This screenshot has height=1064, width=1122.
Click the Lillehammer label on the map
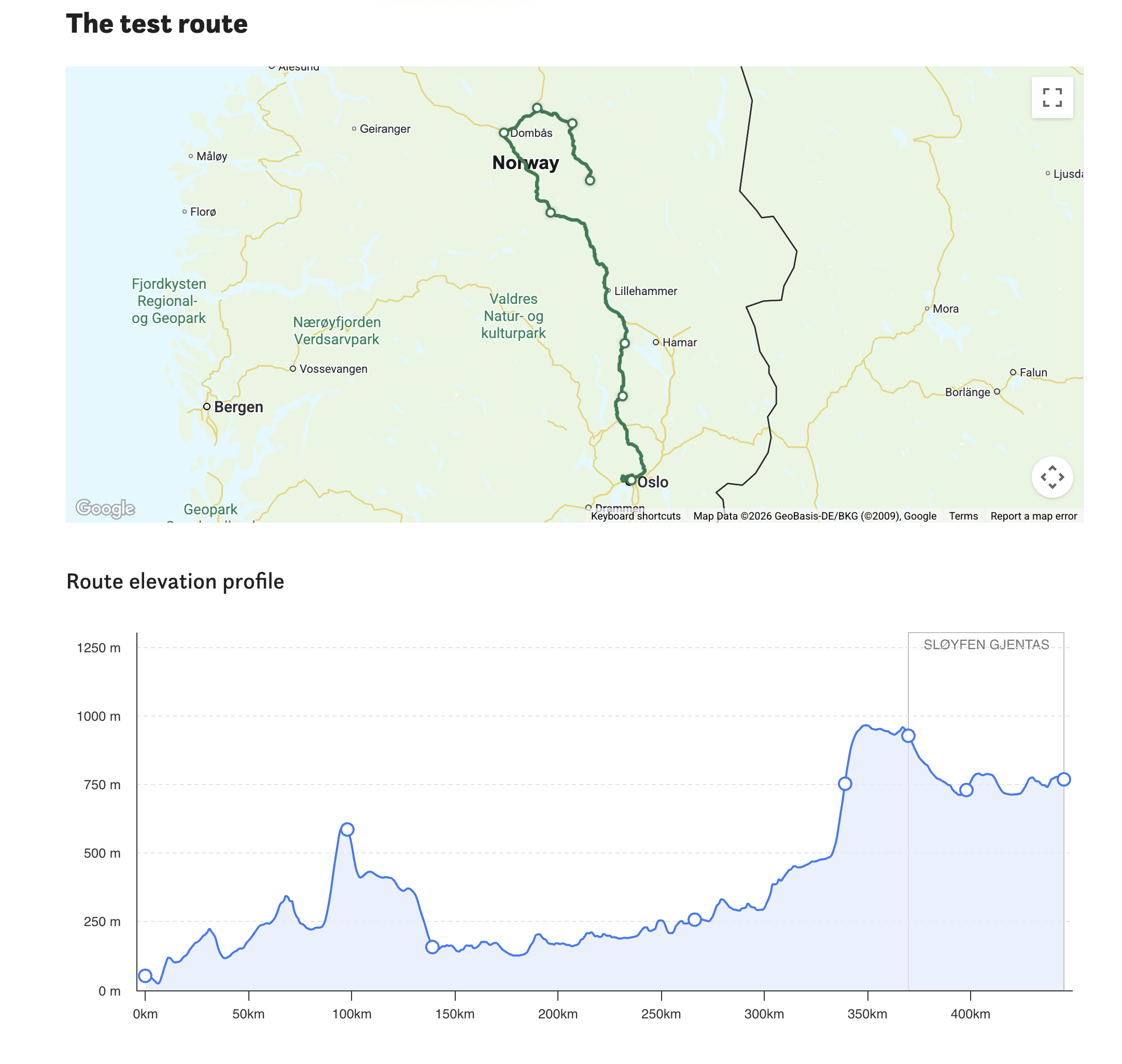(x=646, y=291)
